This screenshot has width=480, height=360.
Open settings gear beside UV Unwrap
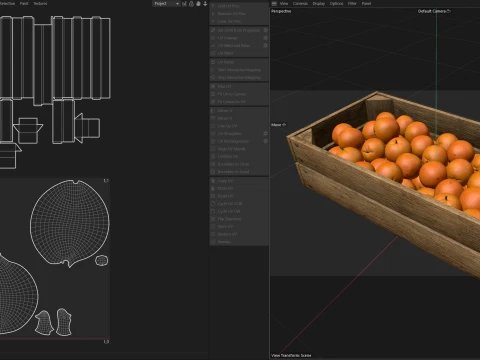pos(266,38)
